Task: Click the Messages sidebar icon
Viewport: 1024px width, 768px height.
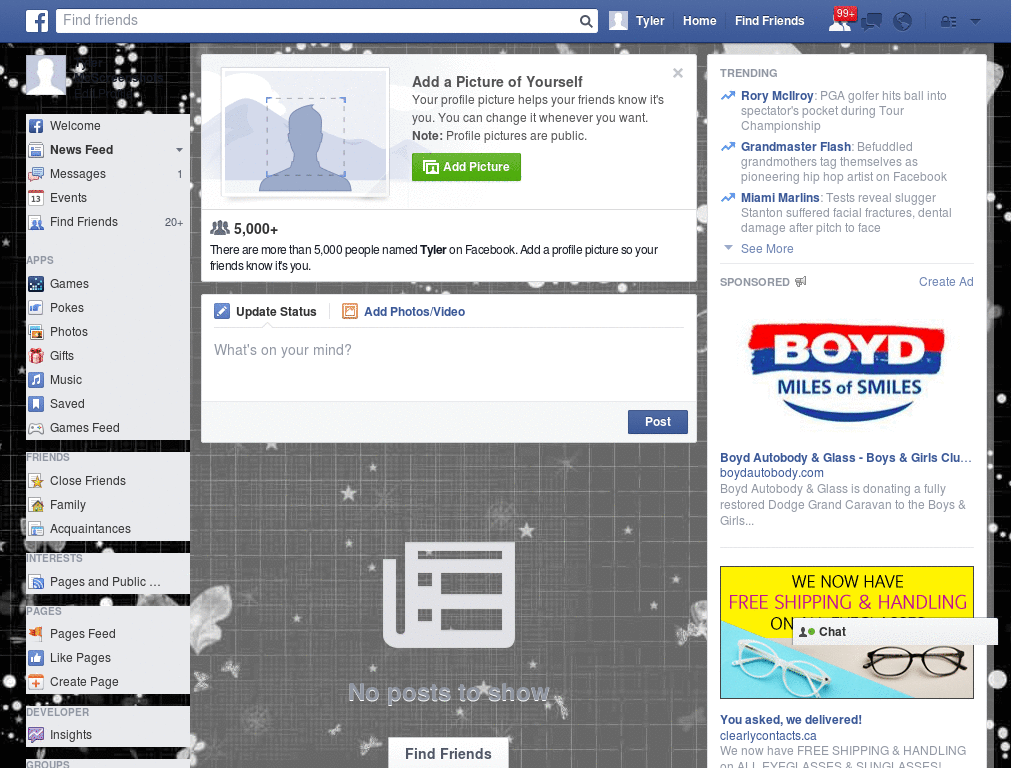Action: pyautogui.click(x=36, y=174)
